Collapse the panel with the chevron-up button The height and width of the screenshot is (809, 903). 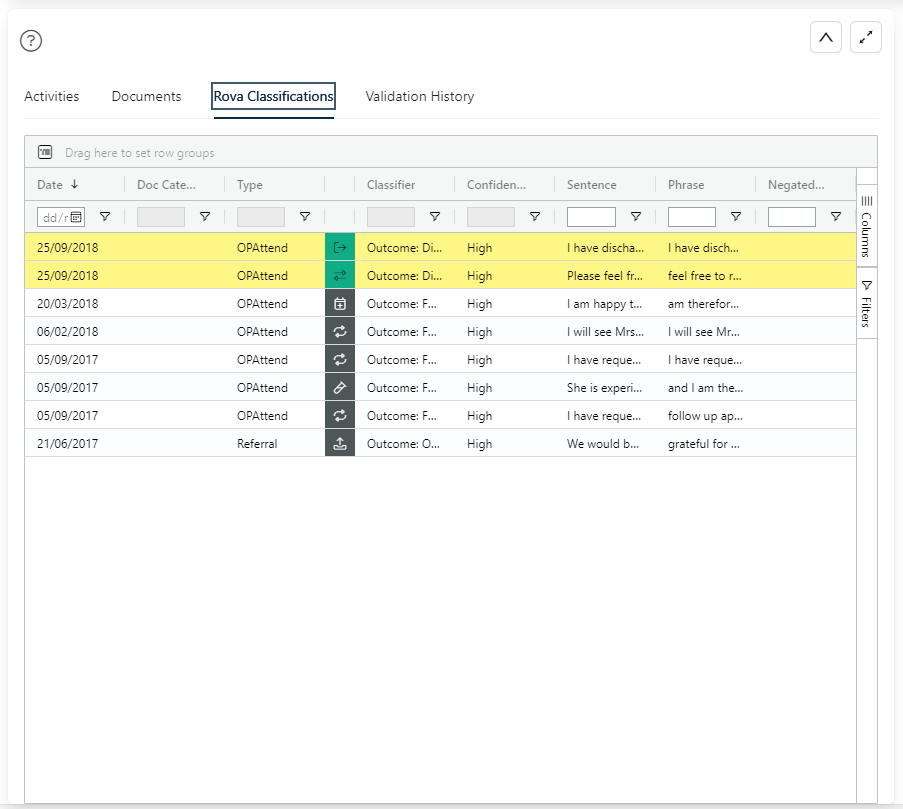pos(825,37)
